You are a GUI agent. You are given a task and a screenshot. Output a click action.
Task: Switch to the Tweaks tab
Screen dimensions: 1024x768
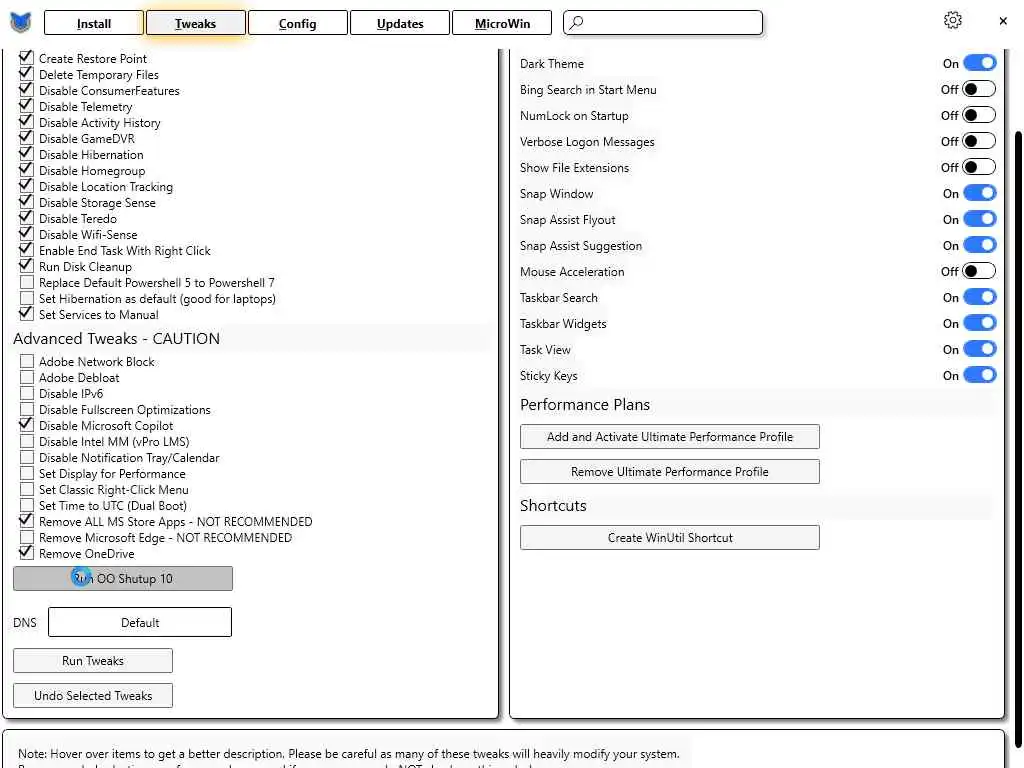tap(195, 24)
